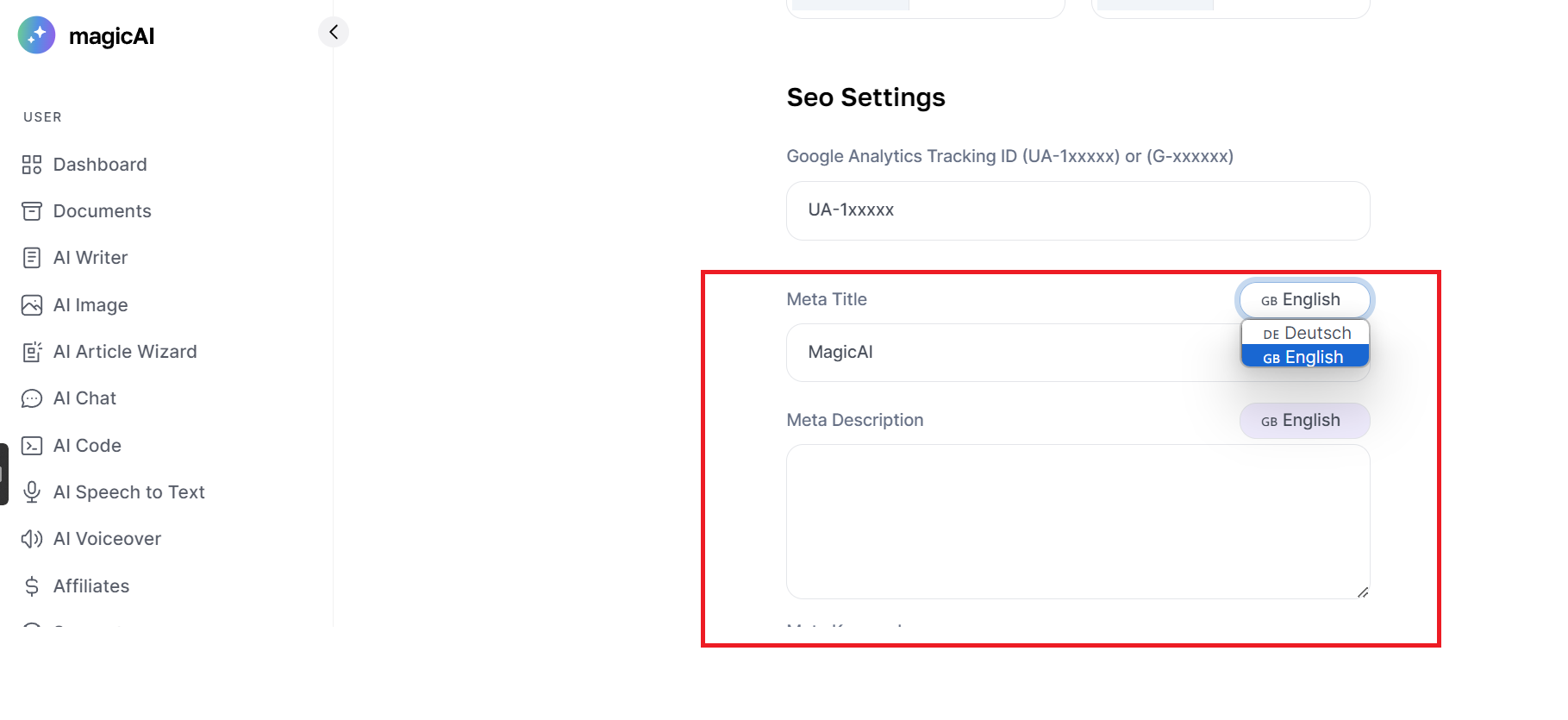Screen dimensions: 1568x720
Task: Click the magicAI logo icon
Action: pyautogui.click(x=36, y=35)
